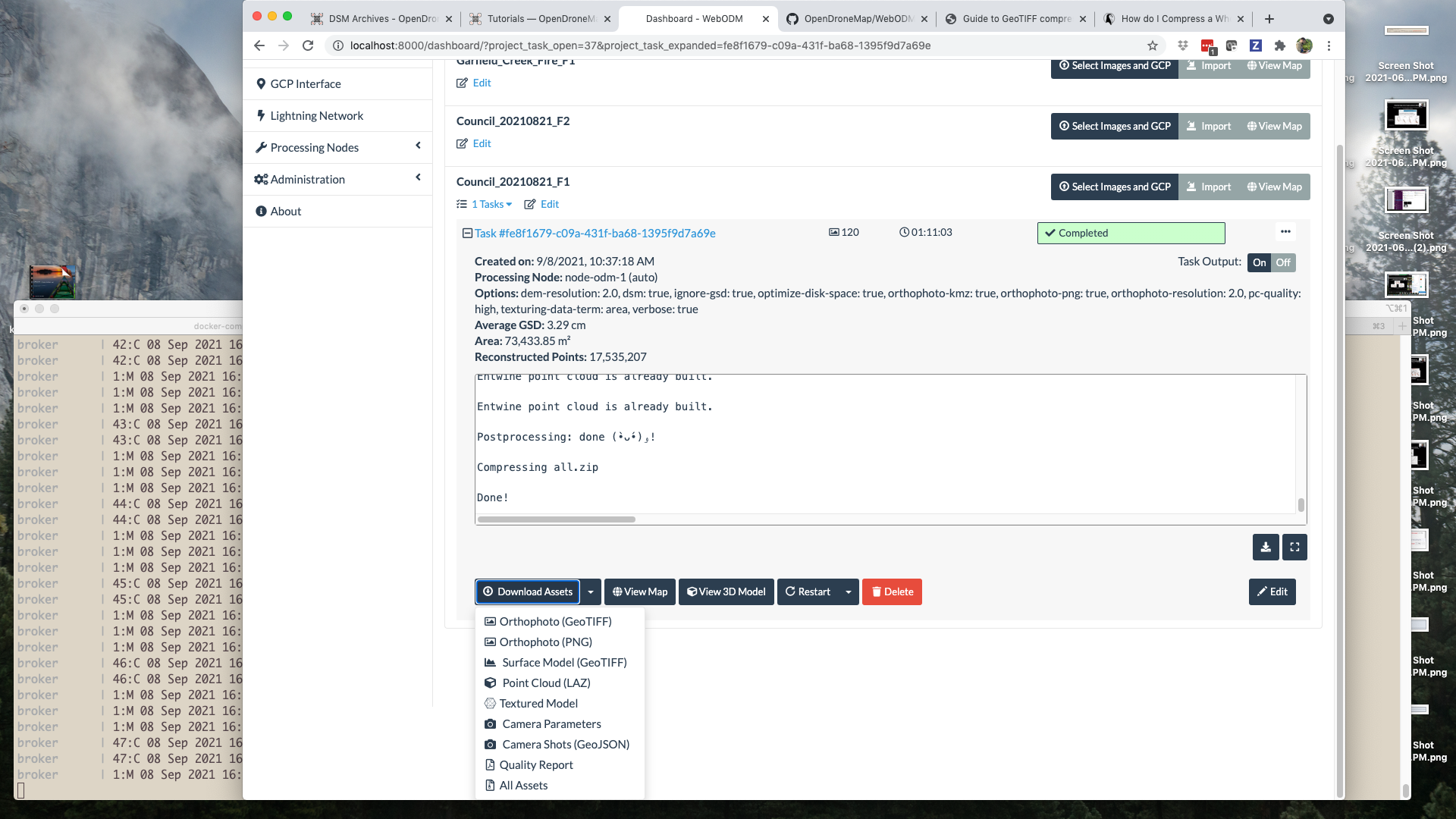Download task output log icon

coord(1266,547)
